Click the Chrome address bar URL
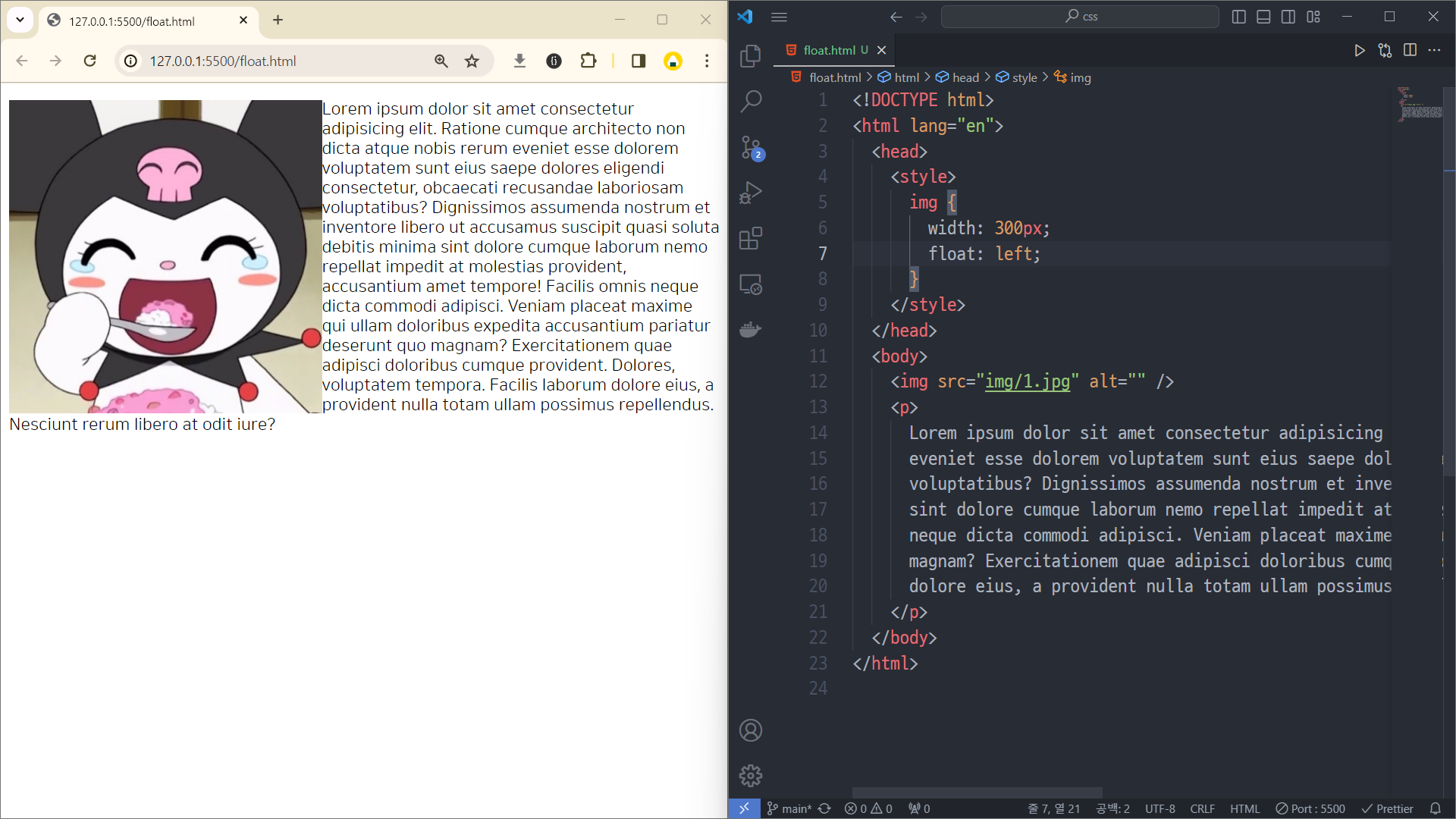The image size is (1456, 819). (x=223, y=61)
